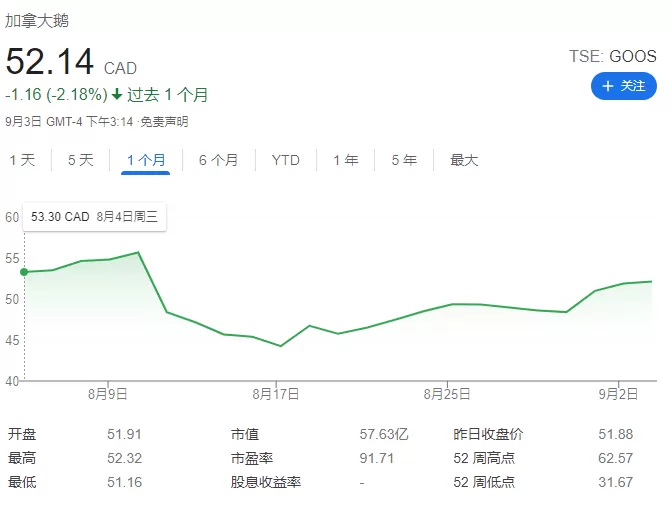Viewport: 672px width, 509px height.
Task: Click the 8月9日 axis label
Action: pos(108,394)
